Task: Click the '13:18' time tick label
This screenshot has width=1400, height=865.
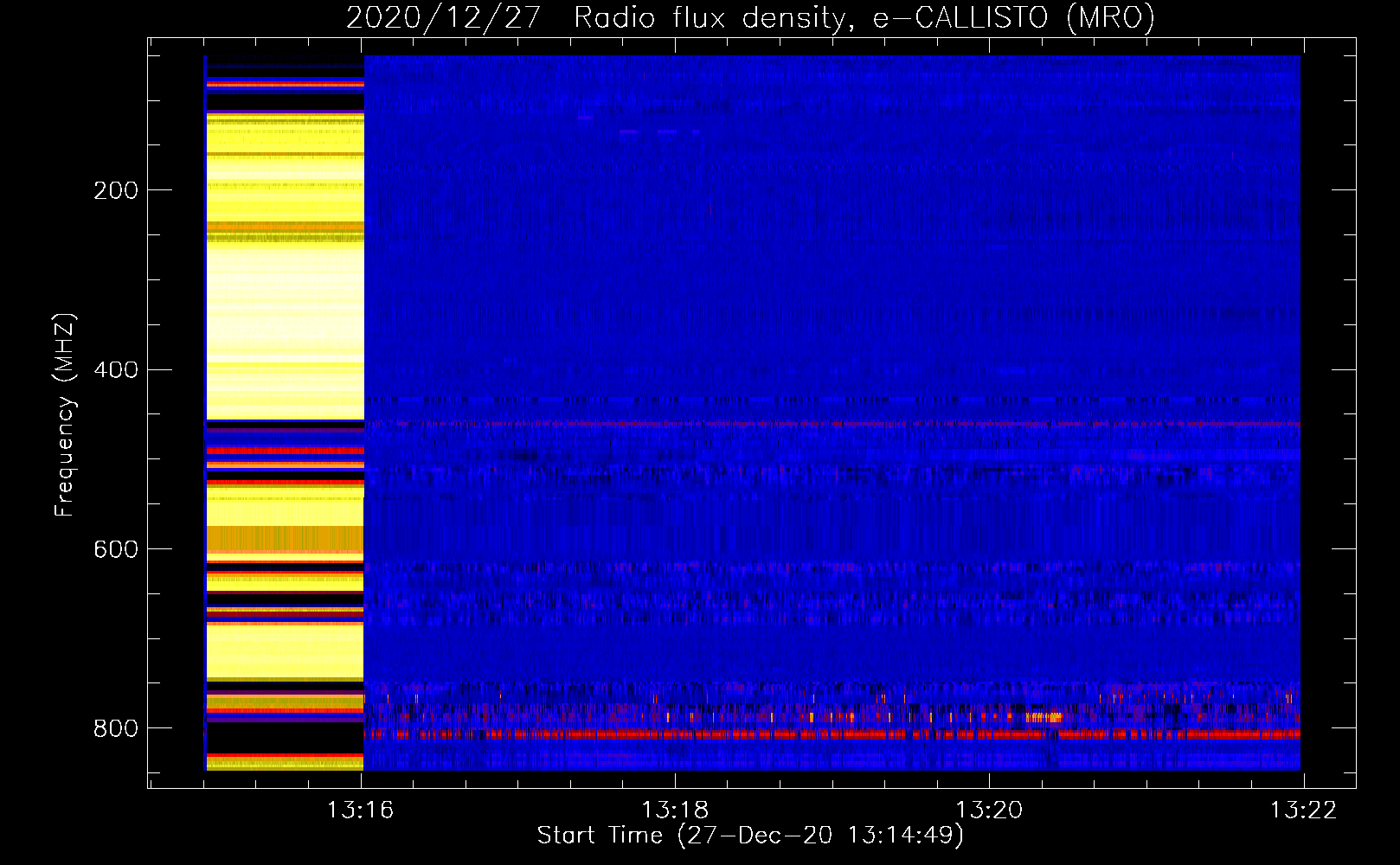Action: [675, 810]
